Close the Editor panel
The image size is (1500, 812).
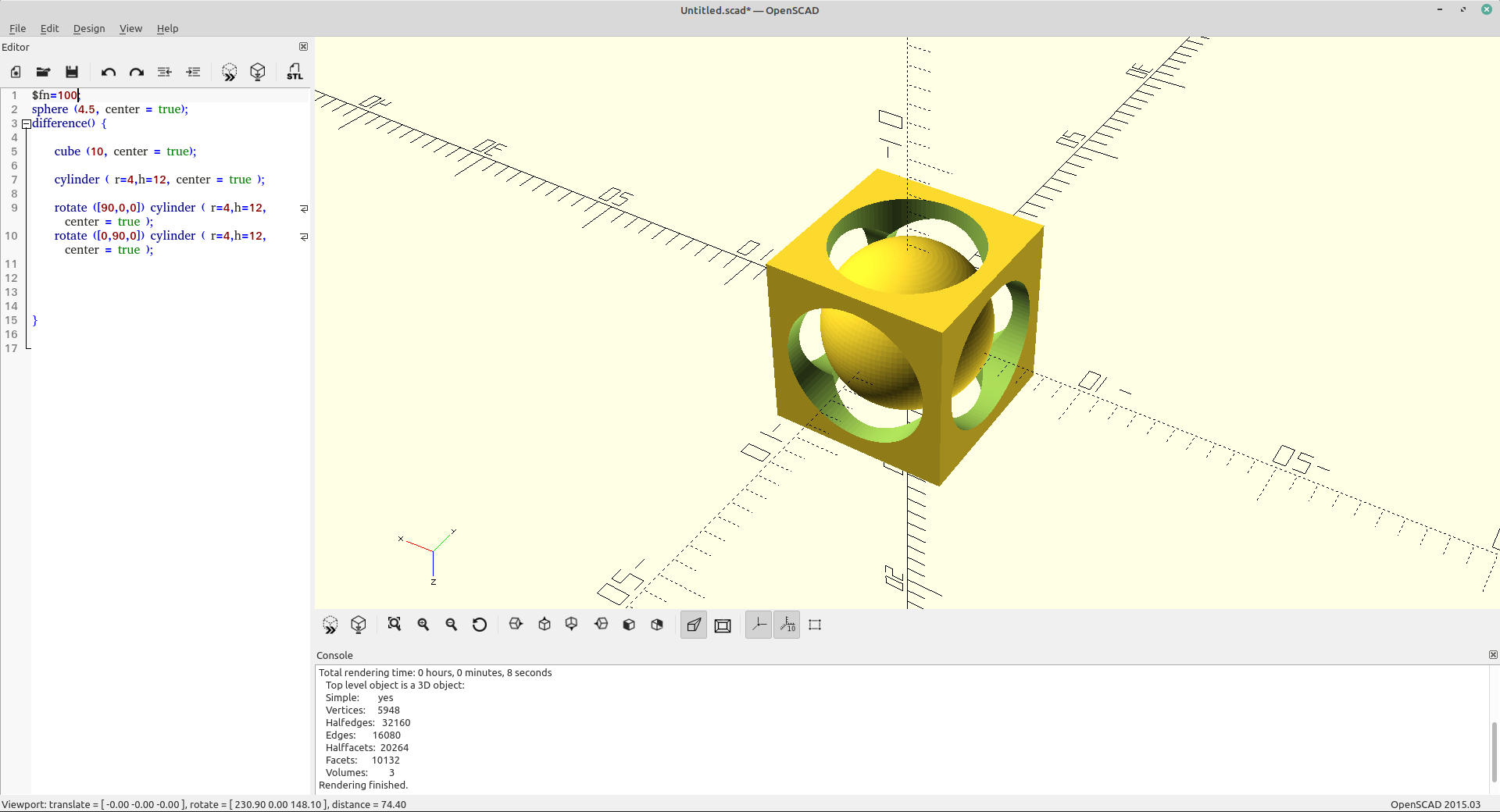[304, 47]
